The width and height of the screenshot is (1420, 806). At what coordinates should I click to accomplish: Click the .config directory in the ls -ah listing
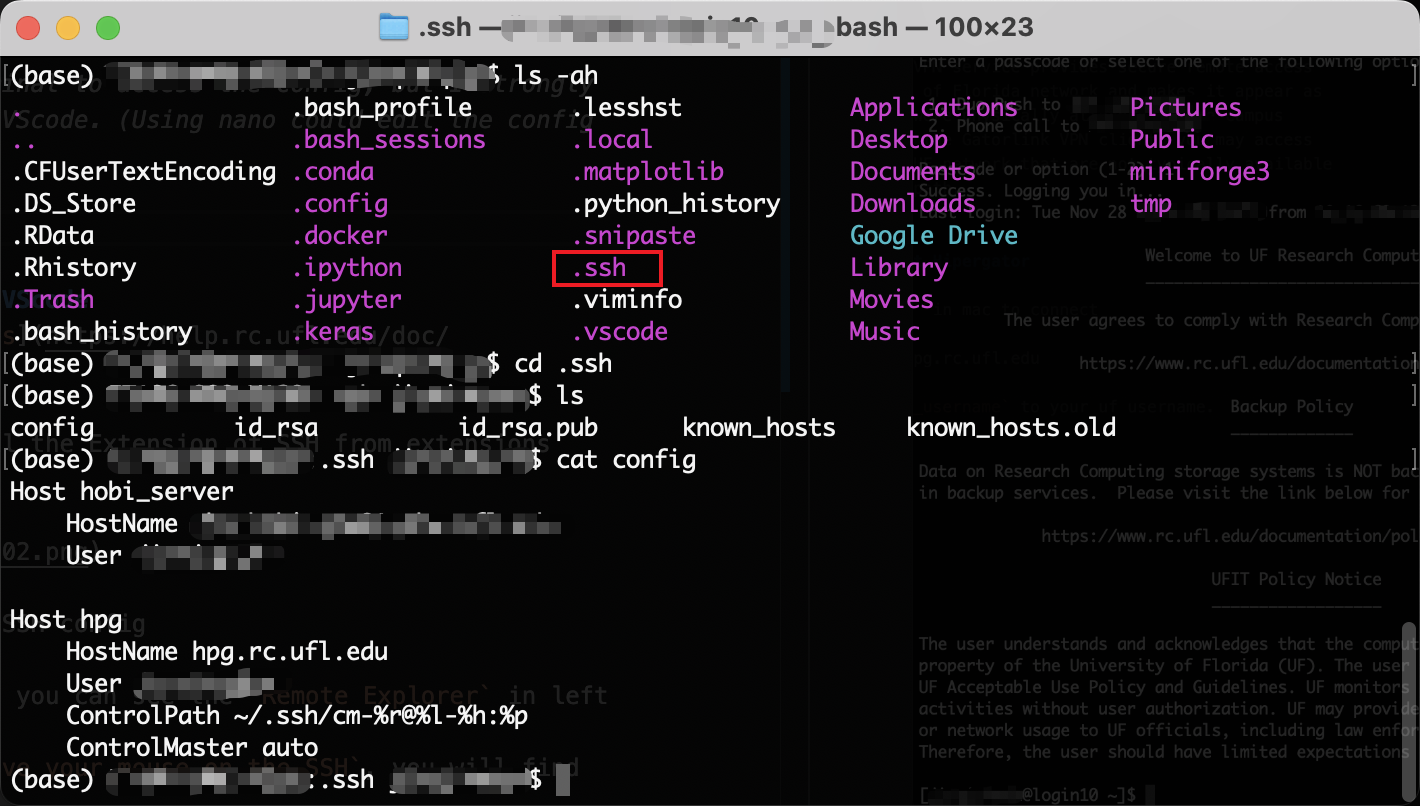click(x=340, y=203)
